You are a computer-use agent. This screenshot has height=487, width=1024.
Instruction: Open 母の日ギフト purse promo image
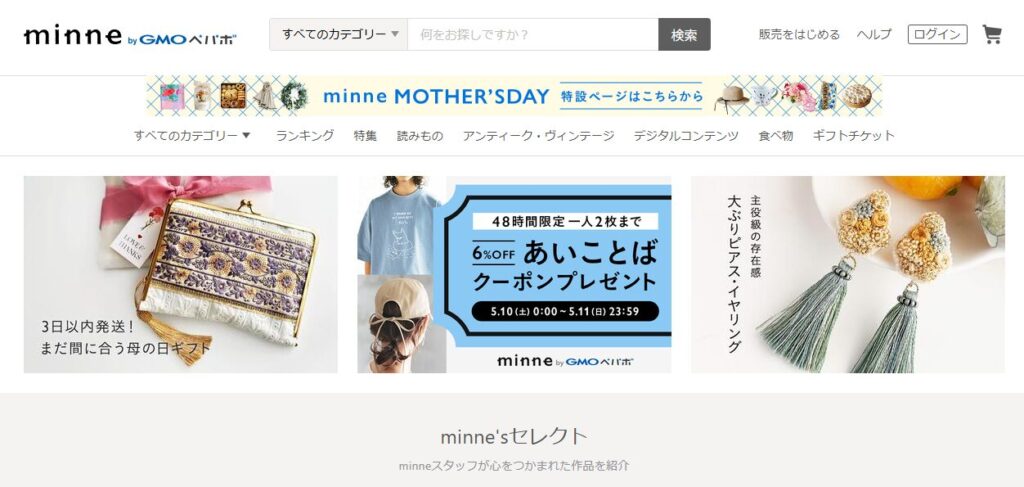tap(181, 274)
